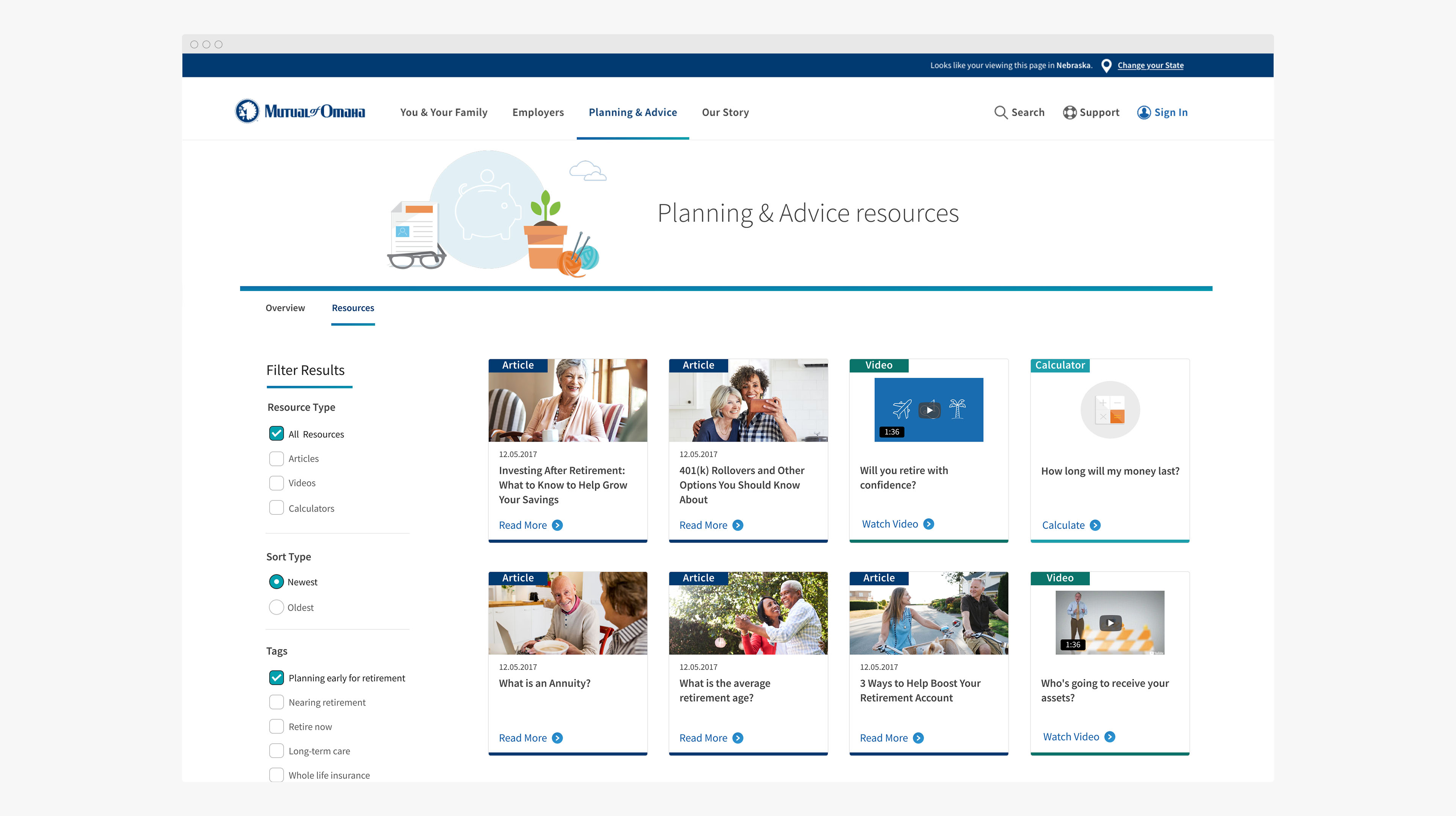1456x816 pixels.
Task: Open Support via the lifebuoy icon
Action: [1069, 112]
